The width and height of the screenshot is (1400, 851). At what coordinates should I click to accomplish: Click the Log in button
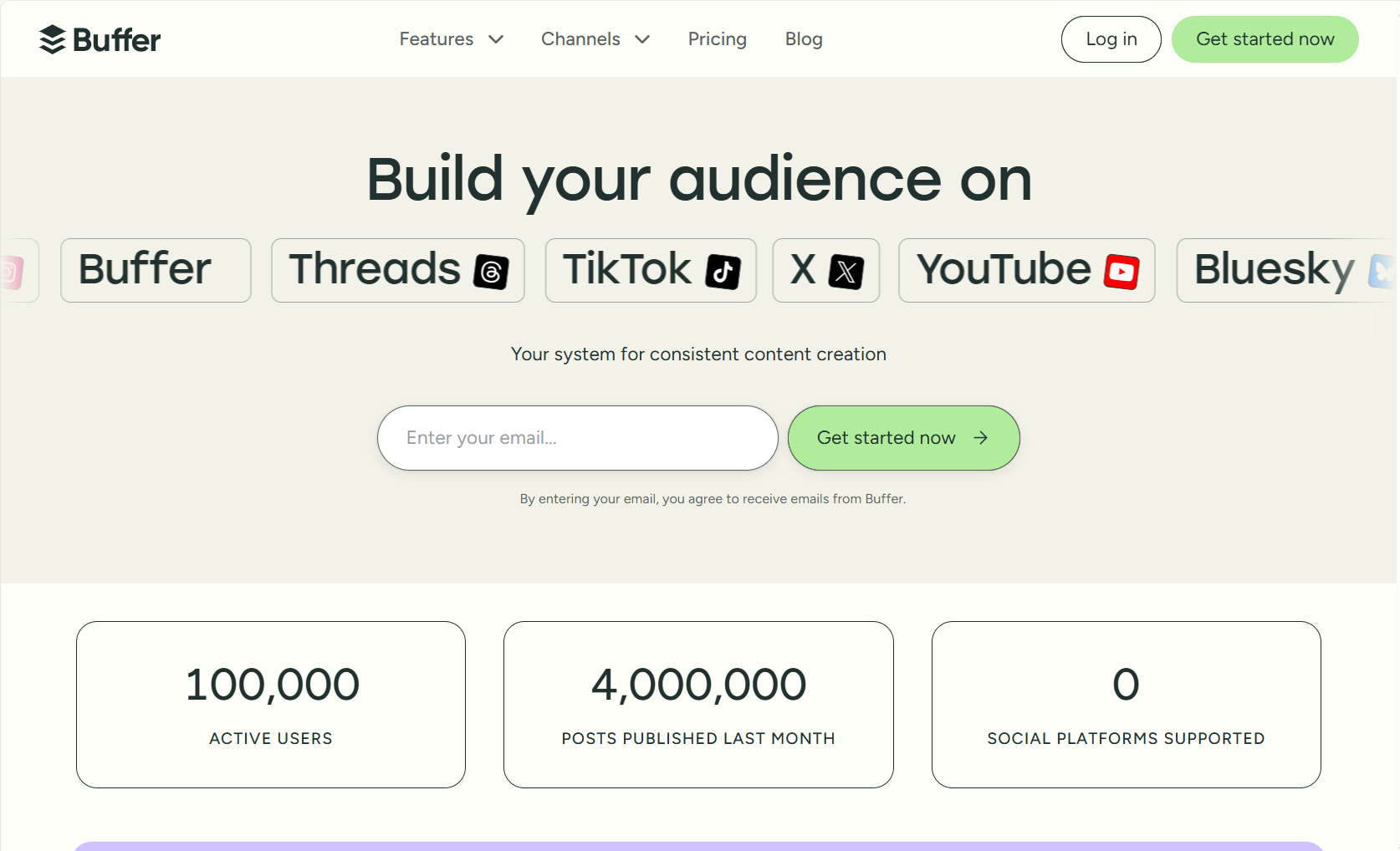point(1111,39)
